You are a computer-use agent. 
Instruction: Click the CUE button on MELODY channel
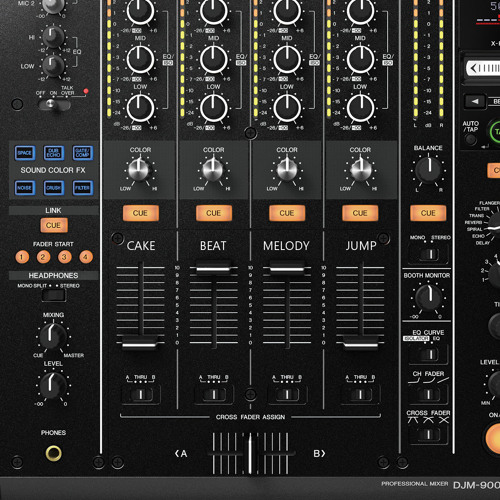[287, 213]
